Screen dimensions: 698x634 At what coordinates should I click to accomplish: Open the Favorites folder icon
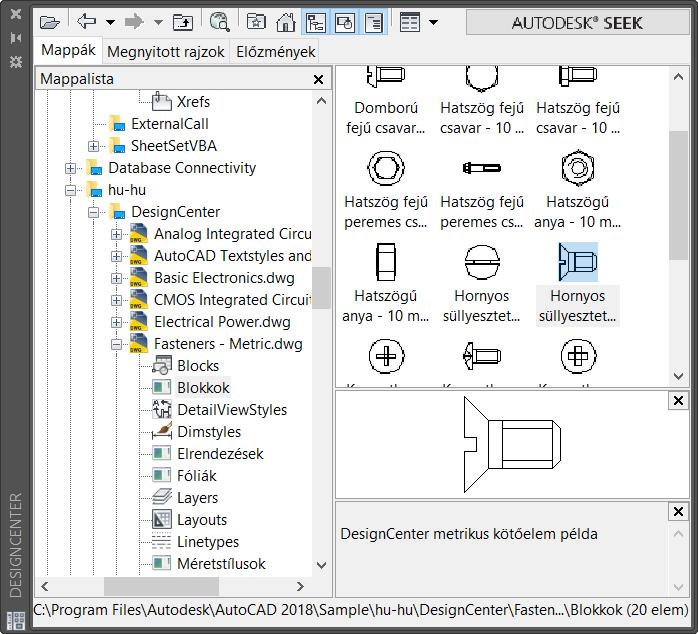point(256,22)
